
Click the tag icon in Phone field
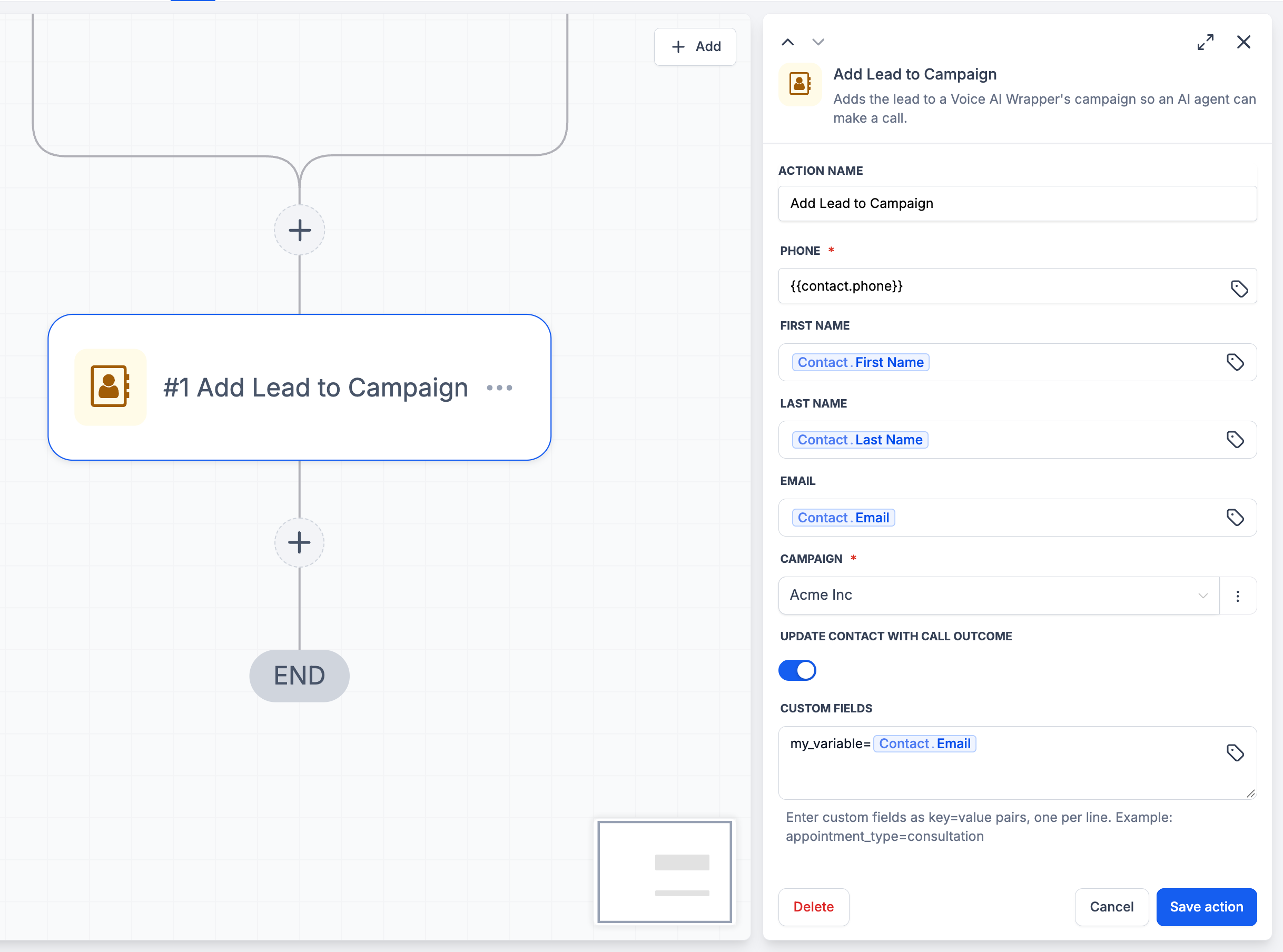[x=1239, y=288]
